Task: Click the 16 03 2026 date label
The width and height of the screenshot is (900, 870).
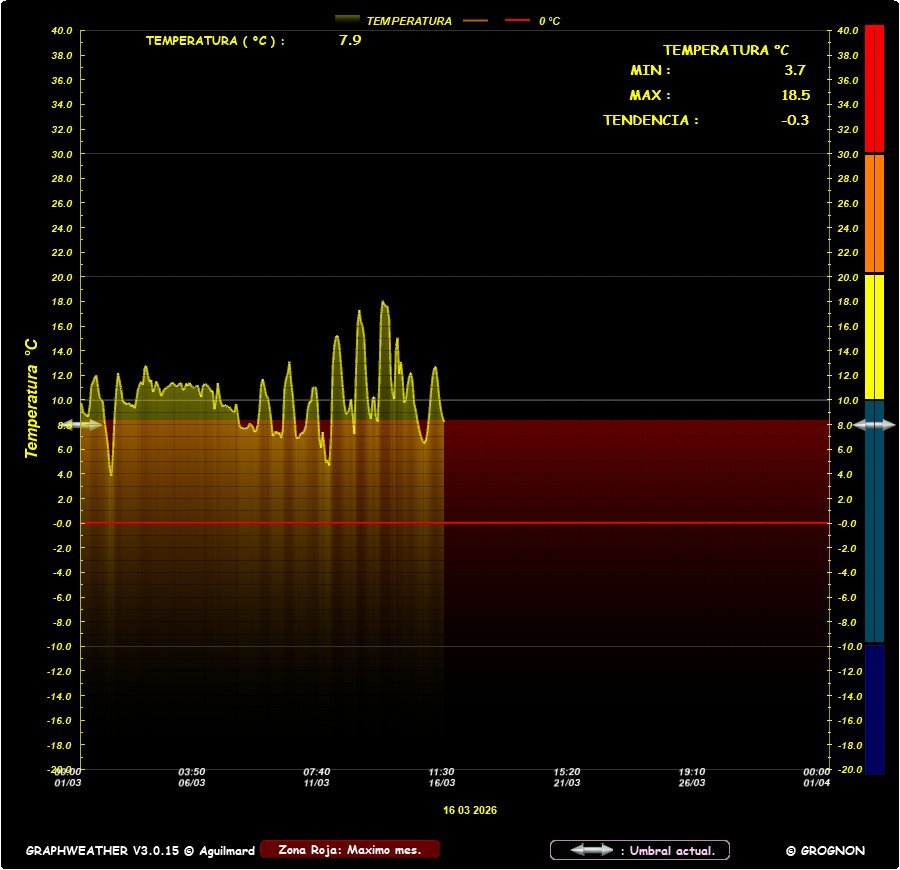Action: click(x=470, y=810)
